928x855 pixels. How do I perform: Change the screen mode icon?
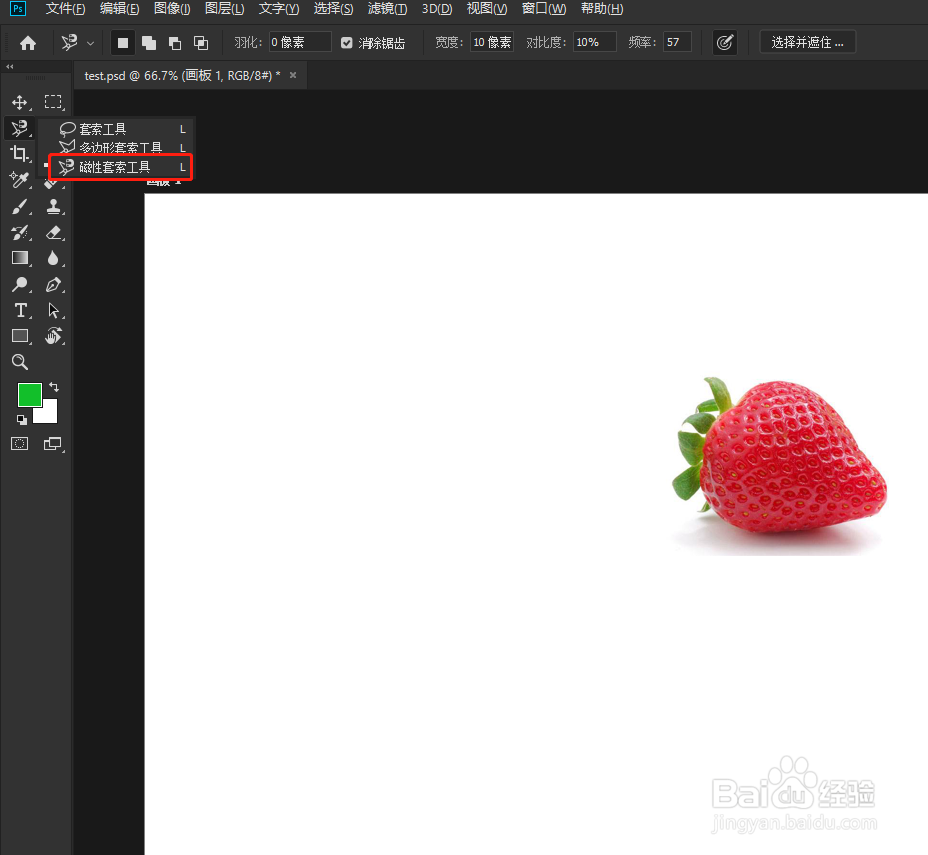(53, 444)
